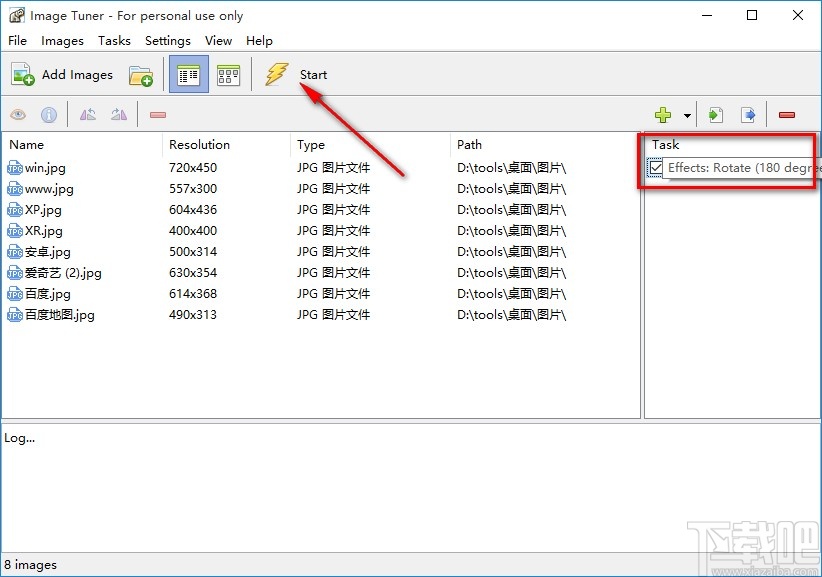
Task: Click the Start text button
Action: coord(313,75)
